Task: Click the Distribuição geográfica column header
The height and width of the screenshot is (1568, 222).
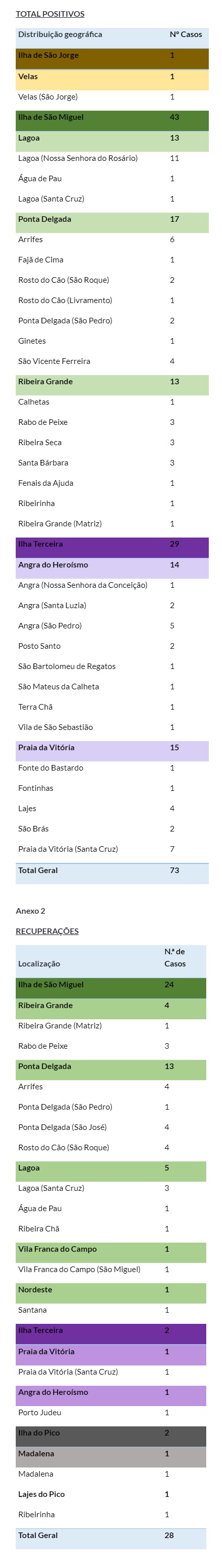Action: click(60, 35)
